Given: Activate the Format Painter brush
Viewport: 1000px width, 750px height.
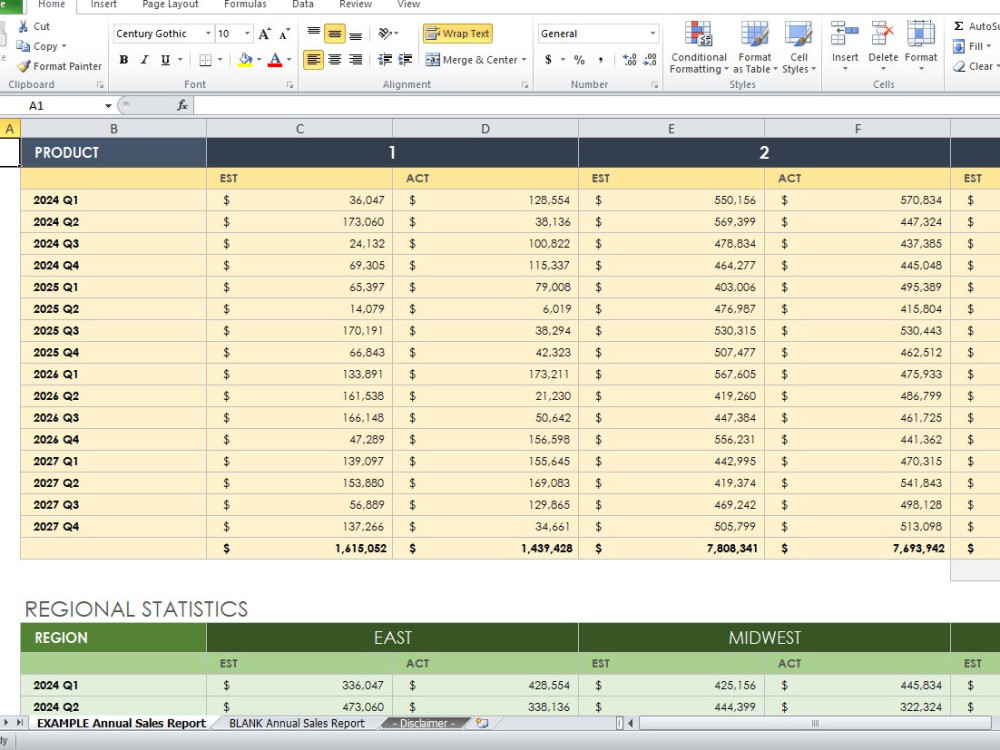Looking at the screenshot, I should pos(24,66).
